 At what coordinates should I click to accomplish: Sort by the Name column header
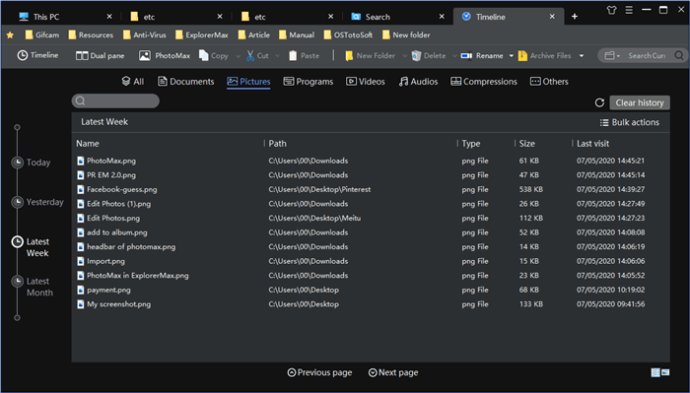tap(88, 143)
